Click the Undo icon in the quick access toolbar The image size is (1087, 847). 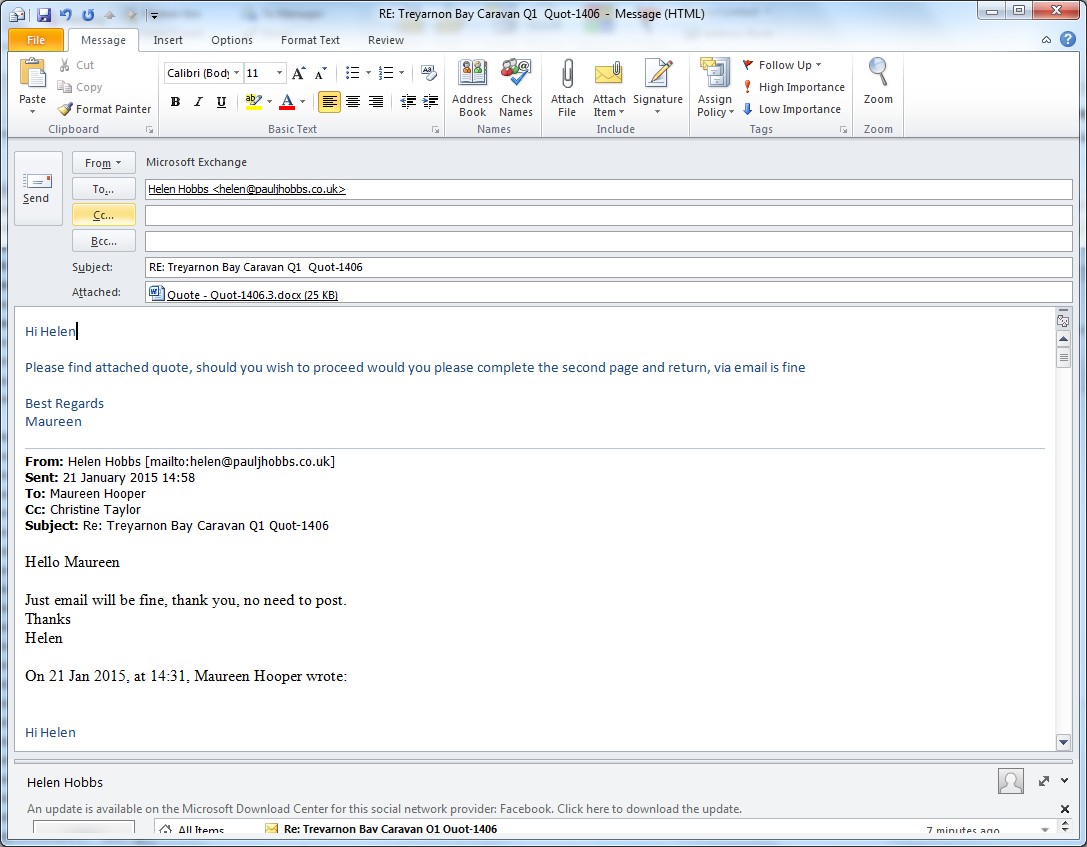click(66, 14)
